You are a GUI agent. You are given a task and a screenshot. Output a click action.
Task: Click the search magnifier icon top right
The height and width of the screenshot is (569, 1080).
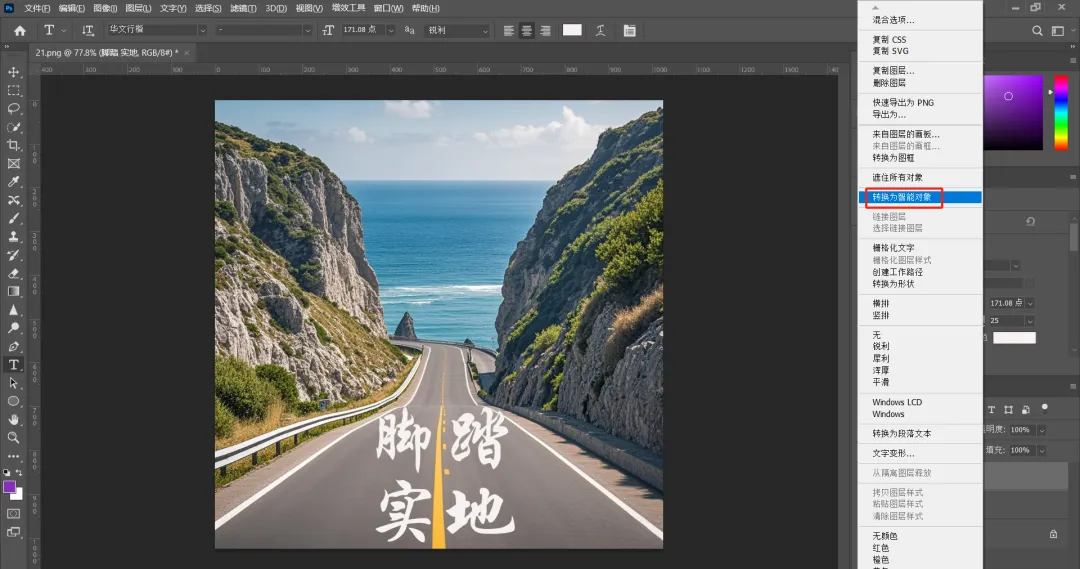pos(1037,30)
